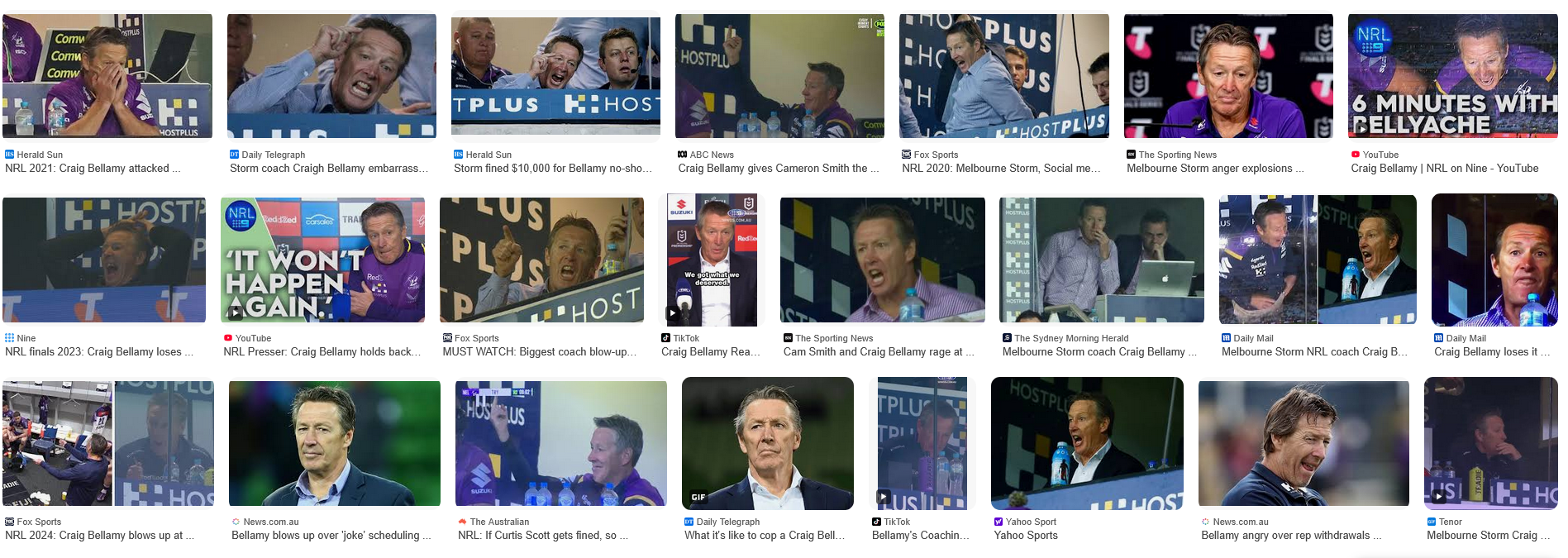
Task: Open 'Bellamy blows up over joke scheduling' link
Action: pos(331,535)
